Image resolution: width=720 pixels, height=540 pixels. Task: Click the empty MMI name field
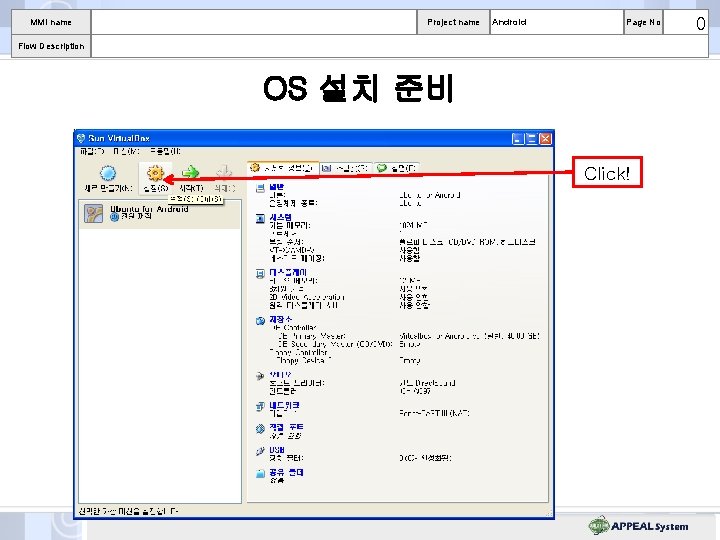253,22
